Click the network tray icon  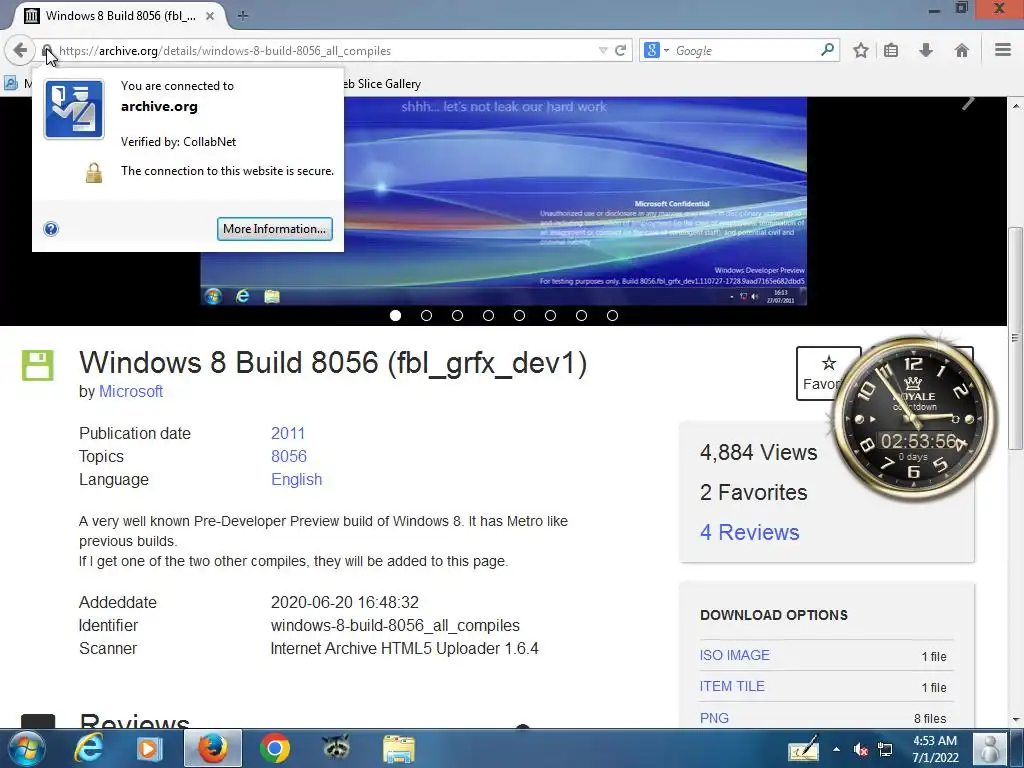[x=885, y=749]
